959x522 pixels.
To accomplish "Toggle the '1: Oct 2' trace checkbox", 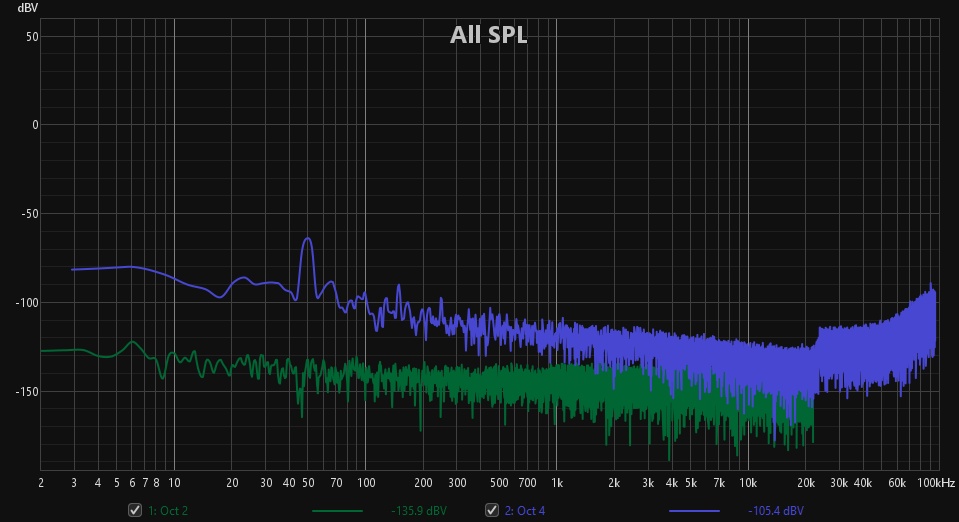I will tap(135, 510).
